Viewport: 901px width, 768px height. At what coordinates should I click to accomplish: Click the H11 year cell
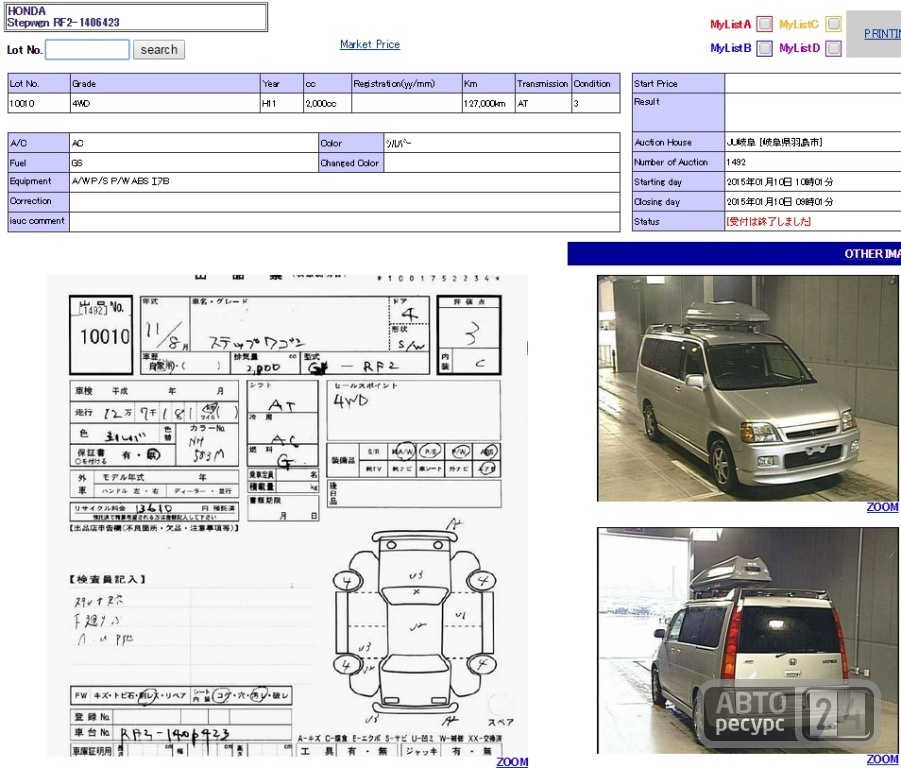(282, 103)
